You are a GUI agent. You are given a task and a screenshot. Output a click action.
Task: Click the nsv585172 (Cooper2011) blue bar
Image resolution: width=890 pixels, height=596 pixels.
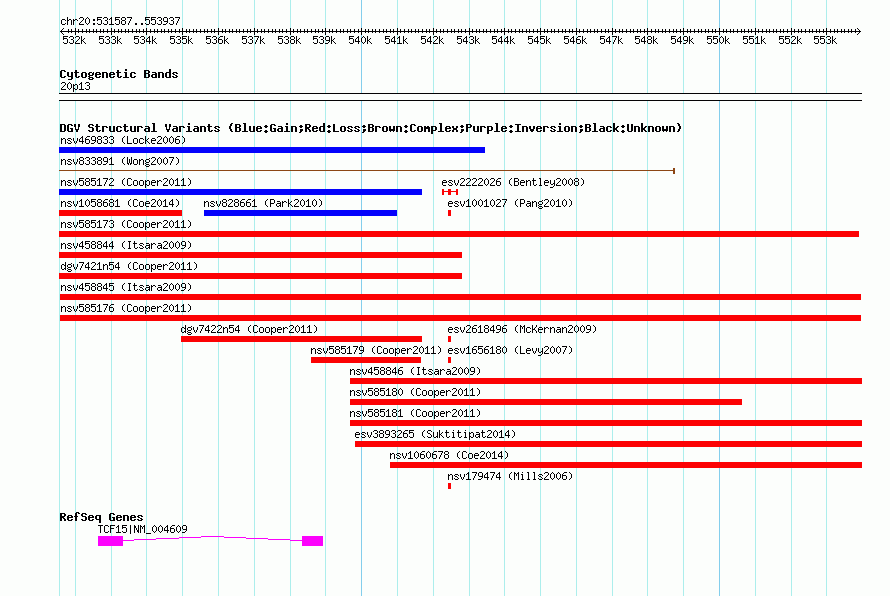(x=241, y=192)
